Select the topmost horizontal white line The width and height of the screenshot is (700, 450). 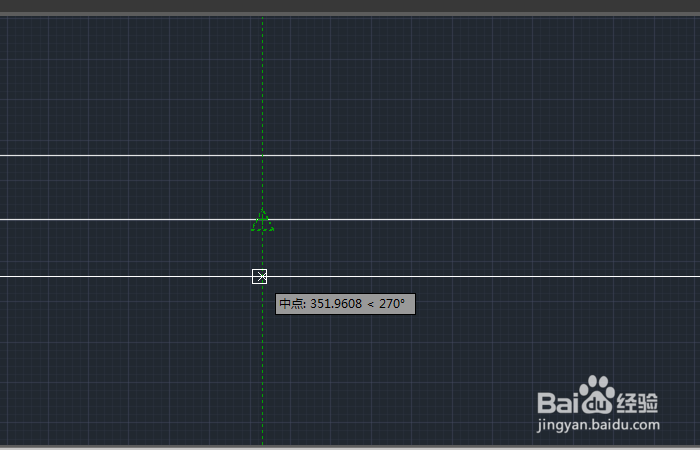point(350,155)
